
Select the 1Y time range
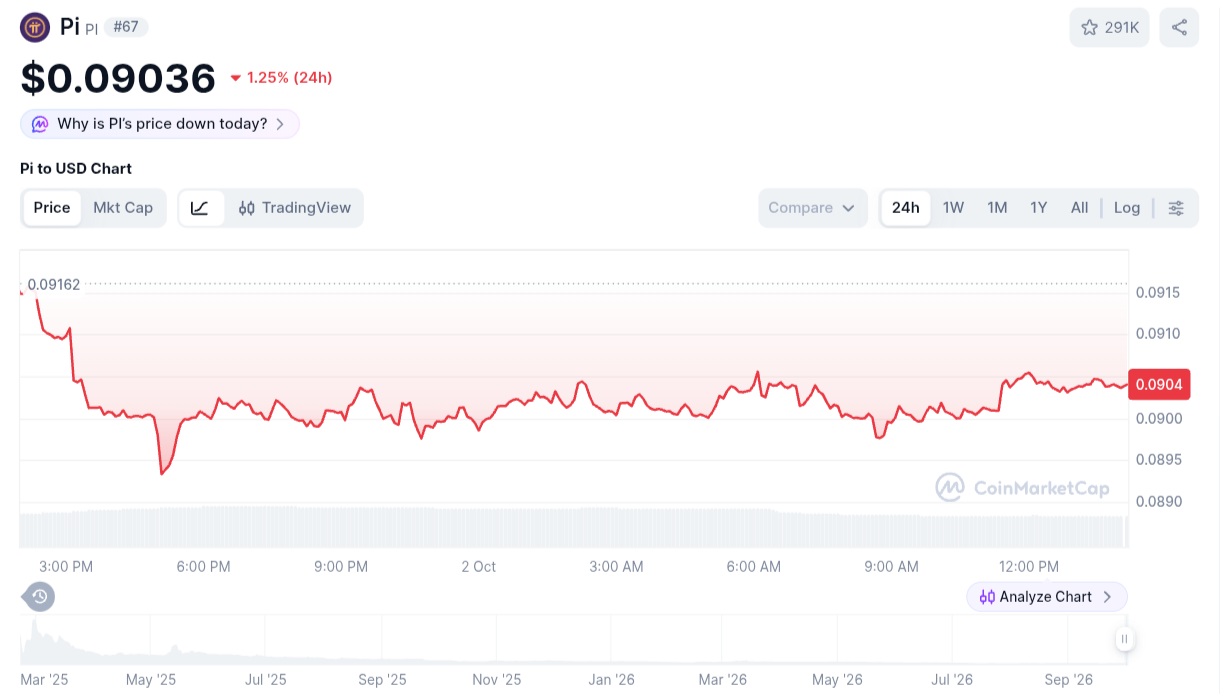(x=1039, y=208)
